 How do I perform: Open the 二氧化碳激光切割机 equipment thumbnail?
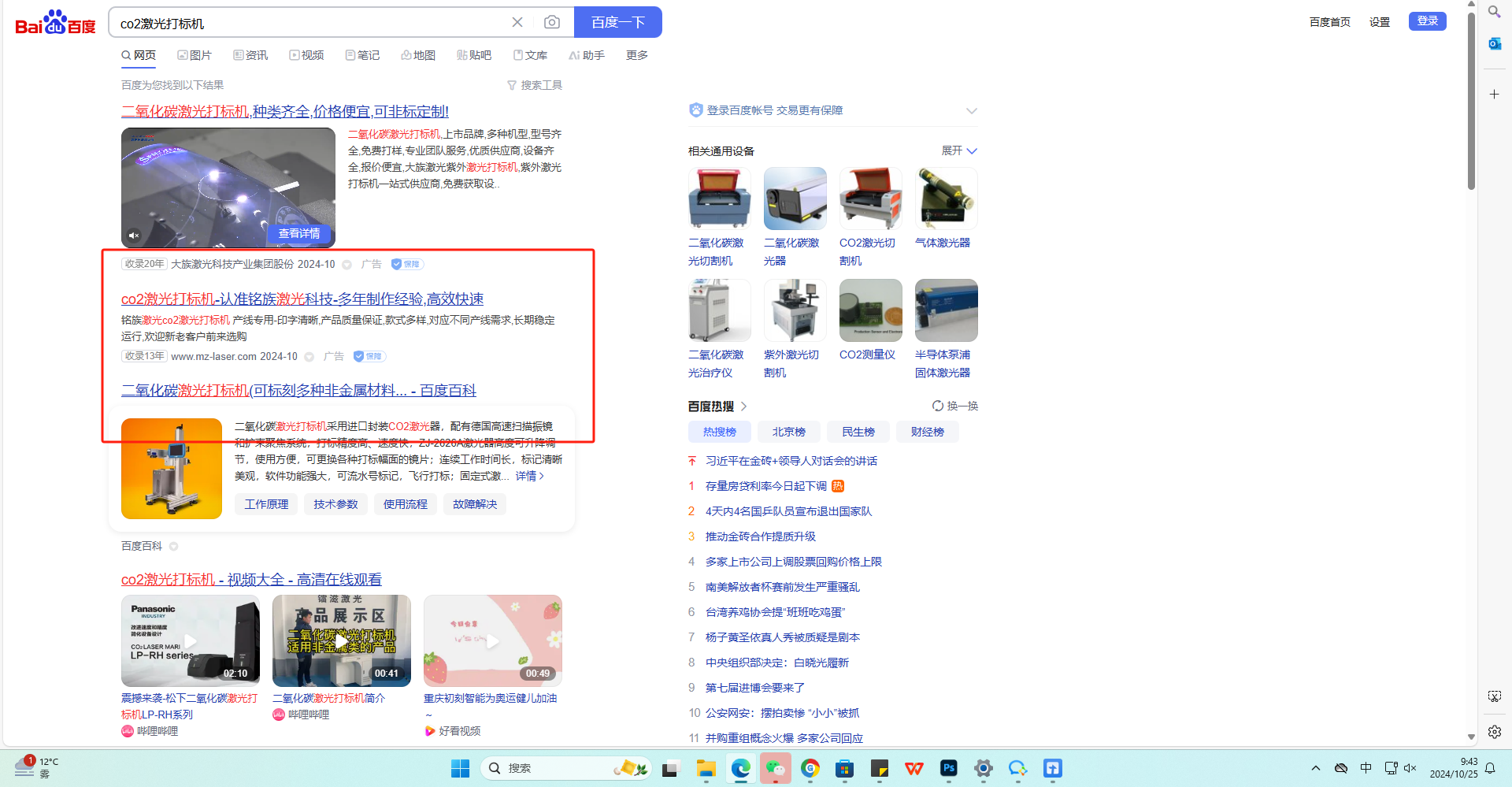tap(720, 199)
